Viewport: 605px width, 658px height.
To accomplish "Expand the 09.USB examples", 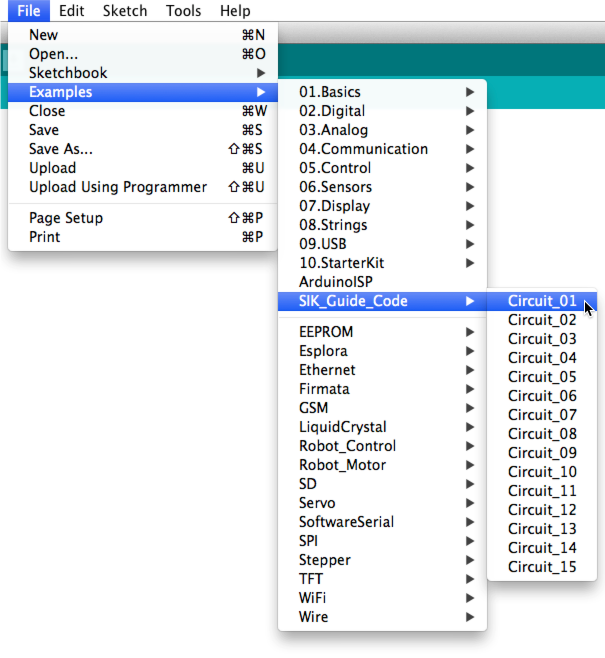I will point(382,244).
